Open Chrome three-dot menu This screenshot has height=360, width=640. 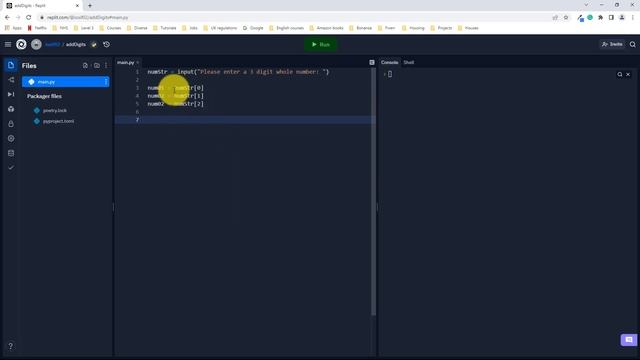[633, 18]
